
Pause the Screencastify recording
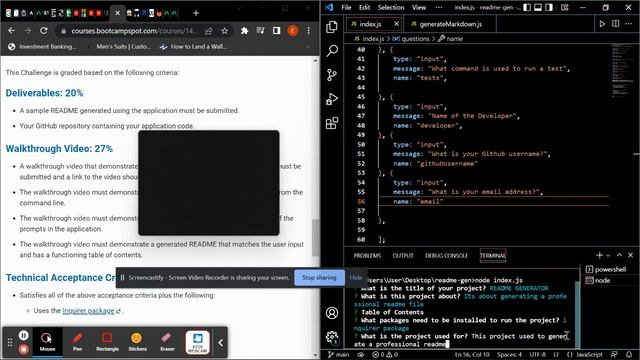click(x=24, y=336)
